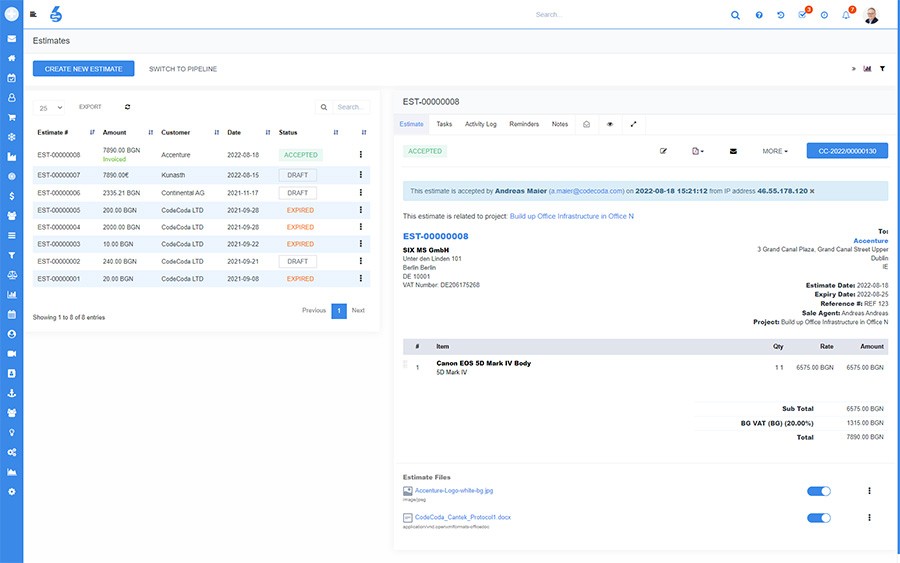Click the envelope send-email icon for the estimate
The height and width of the screenshot is (563, 900).
(x=733, y=152)
